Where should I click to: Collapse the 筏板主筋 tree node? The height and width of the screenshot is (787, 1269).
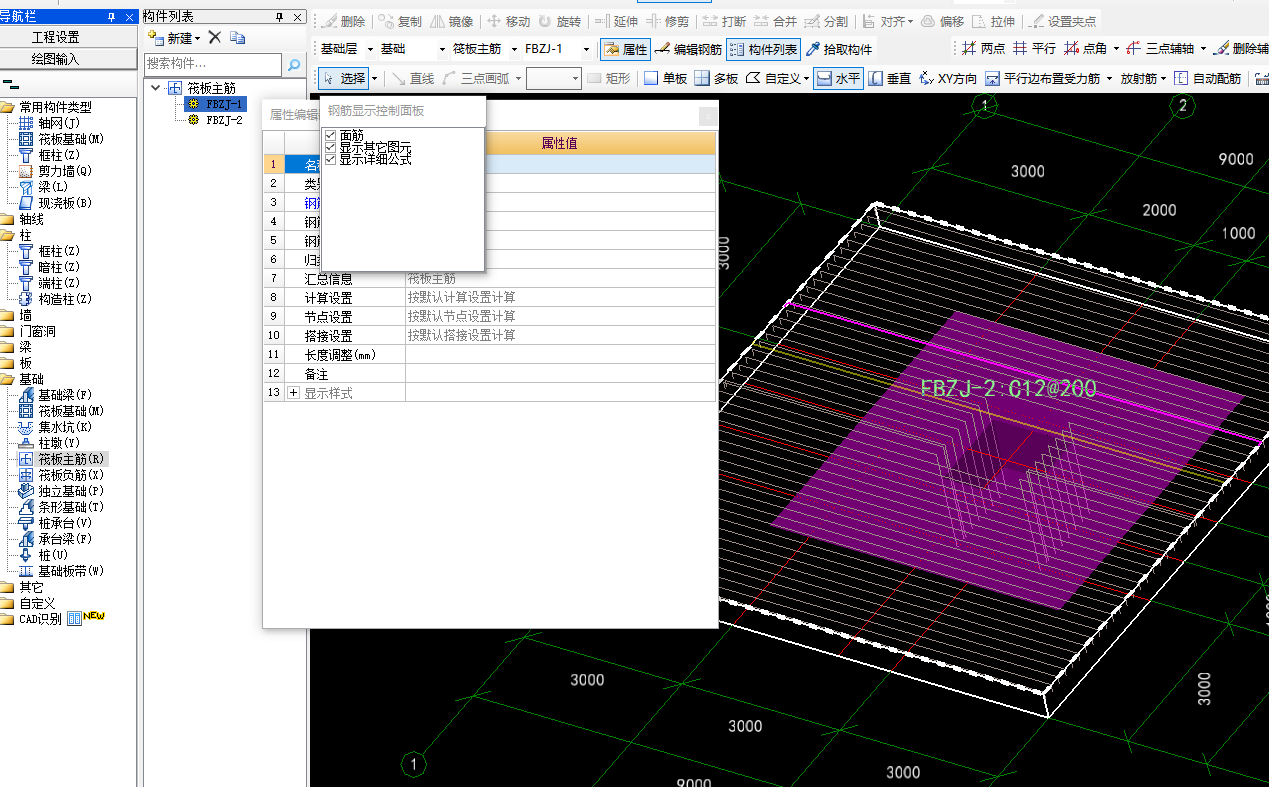(x=156, y=88)
